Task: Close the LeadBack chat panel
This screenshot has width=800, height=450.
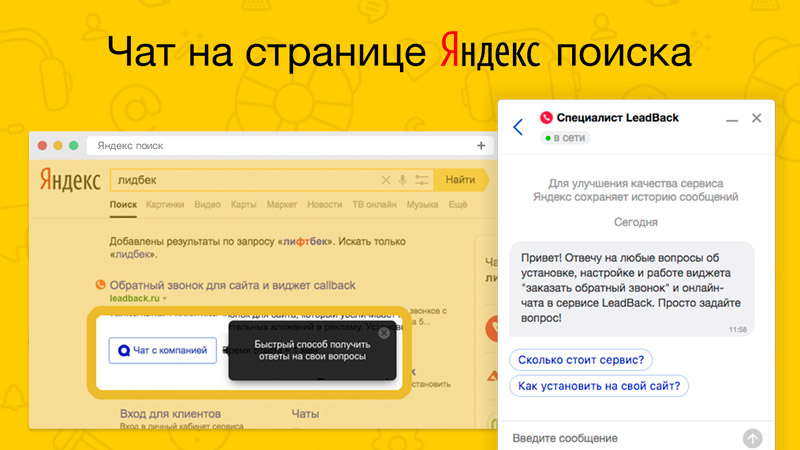Action: 756,118
